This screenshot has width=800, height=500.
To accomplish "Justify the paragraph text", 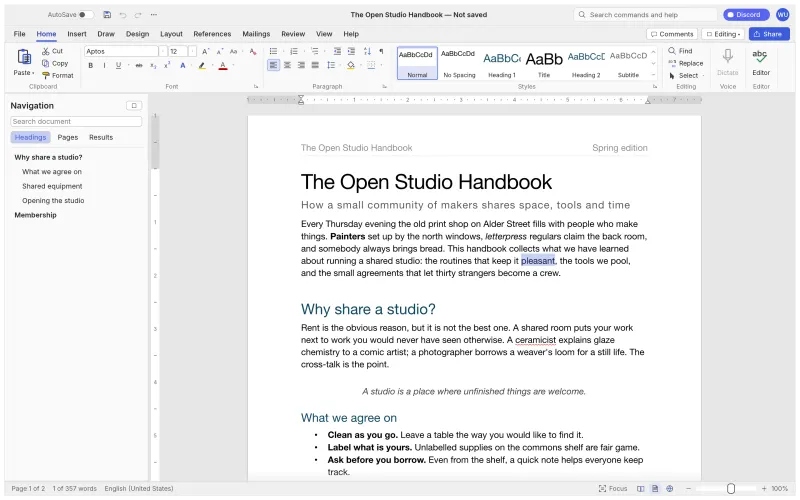I will click(x=315, y=65).
